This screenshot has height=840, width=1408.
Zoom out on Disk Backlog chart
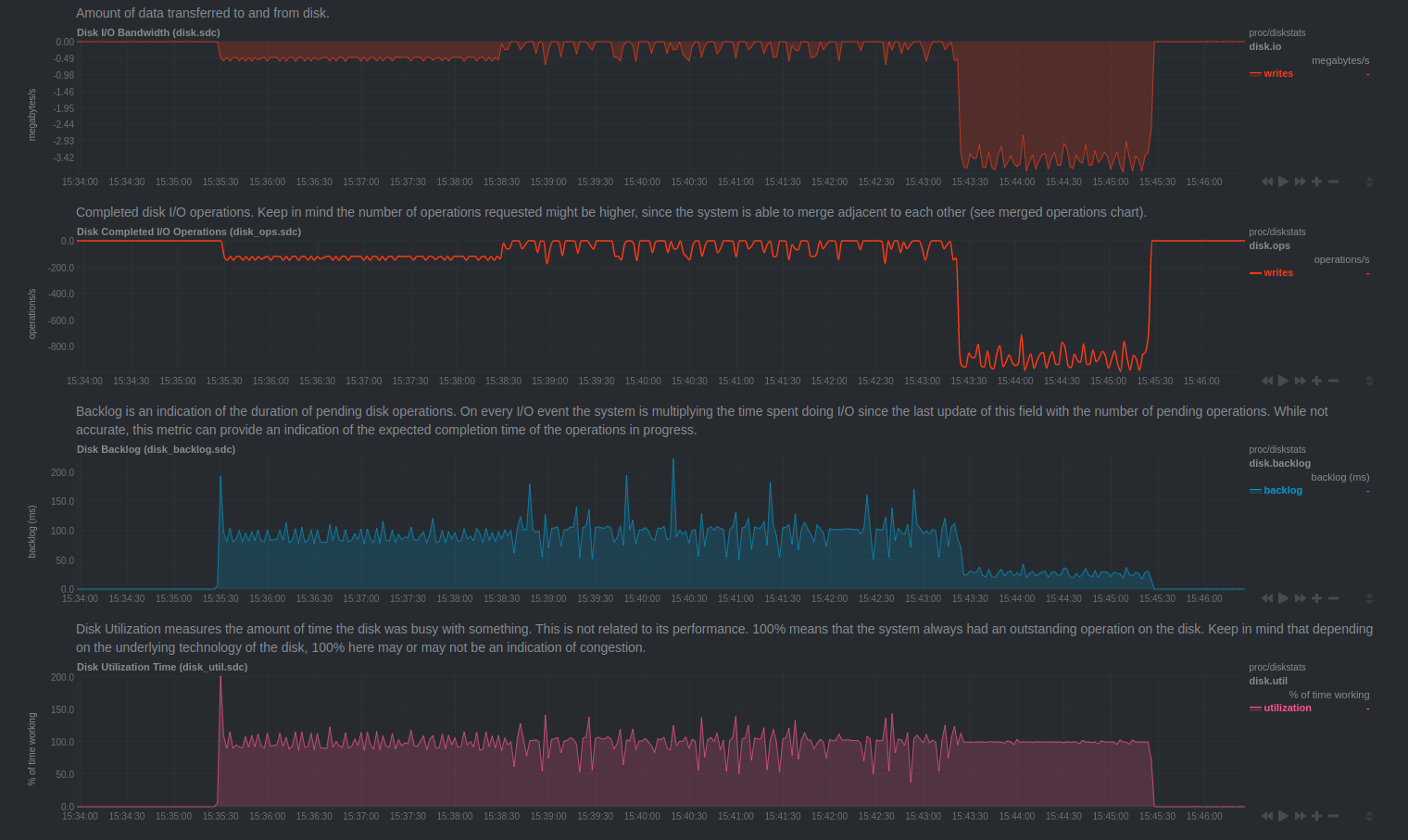coord(1333,598)
